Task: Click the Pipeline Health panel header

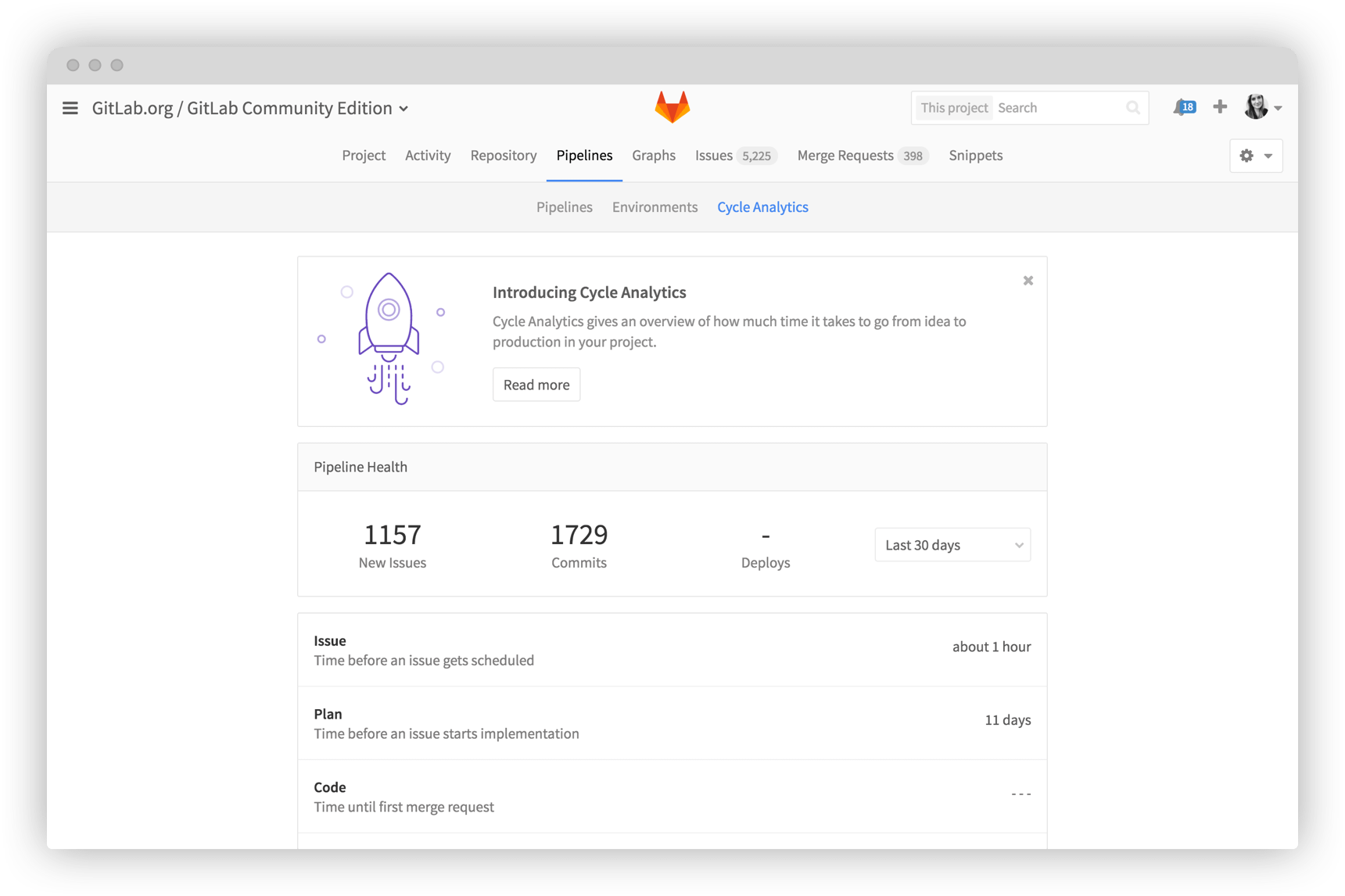Action: point(672,468)
